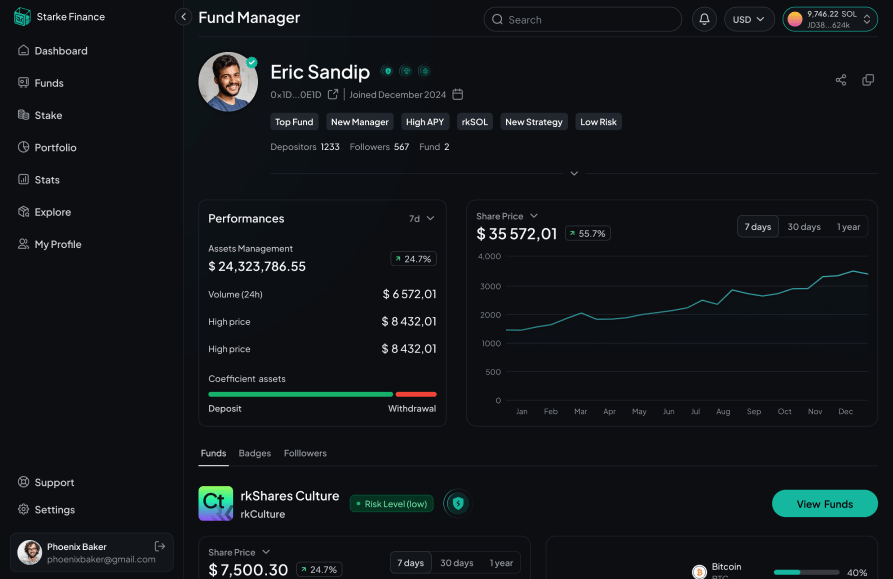Open the USD currency dropdown
Image resolution: width=893 pixels, height=579 pixels.
[x=749, y=19]
